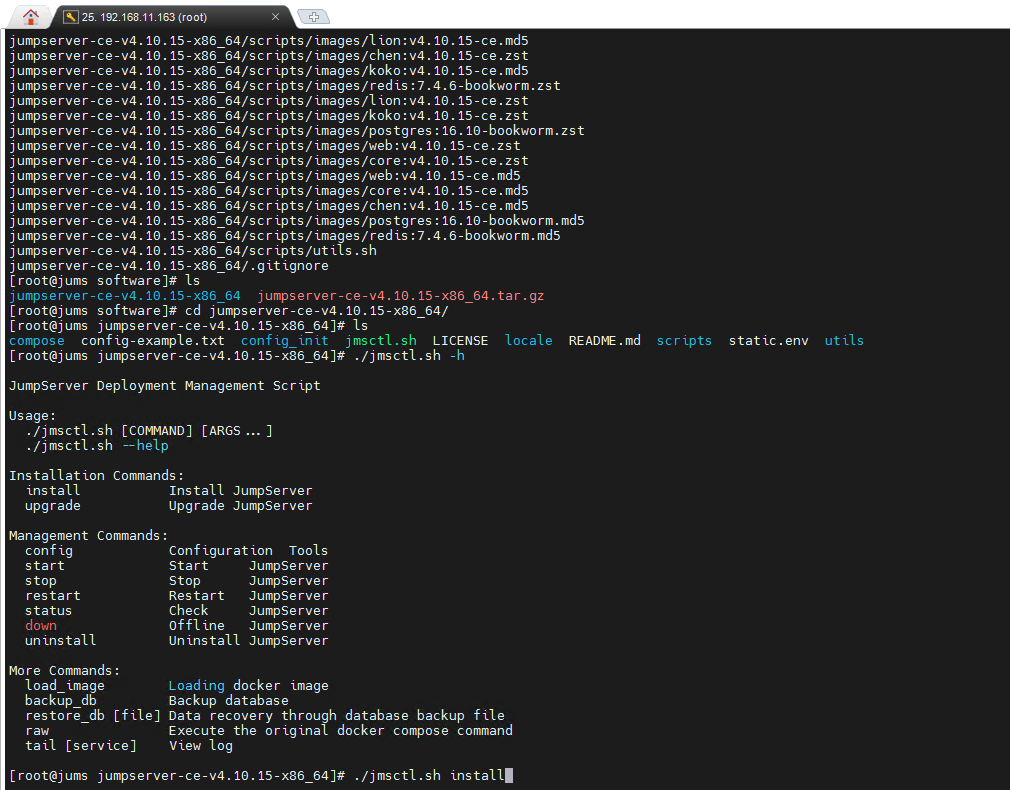The width and height of the screenshot is (1010, 790).
Task: Click the locale directory name
Action: click(529, 341)
